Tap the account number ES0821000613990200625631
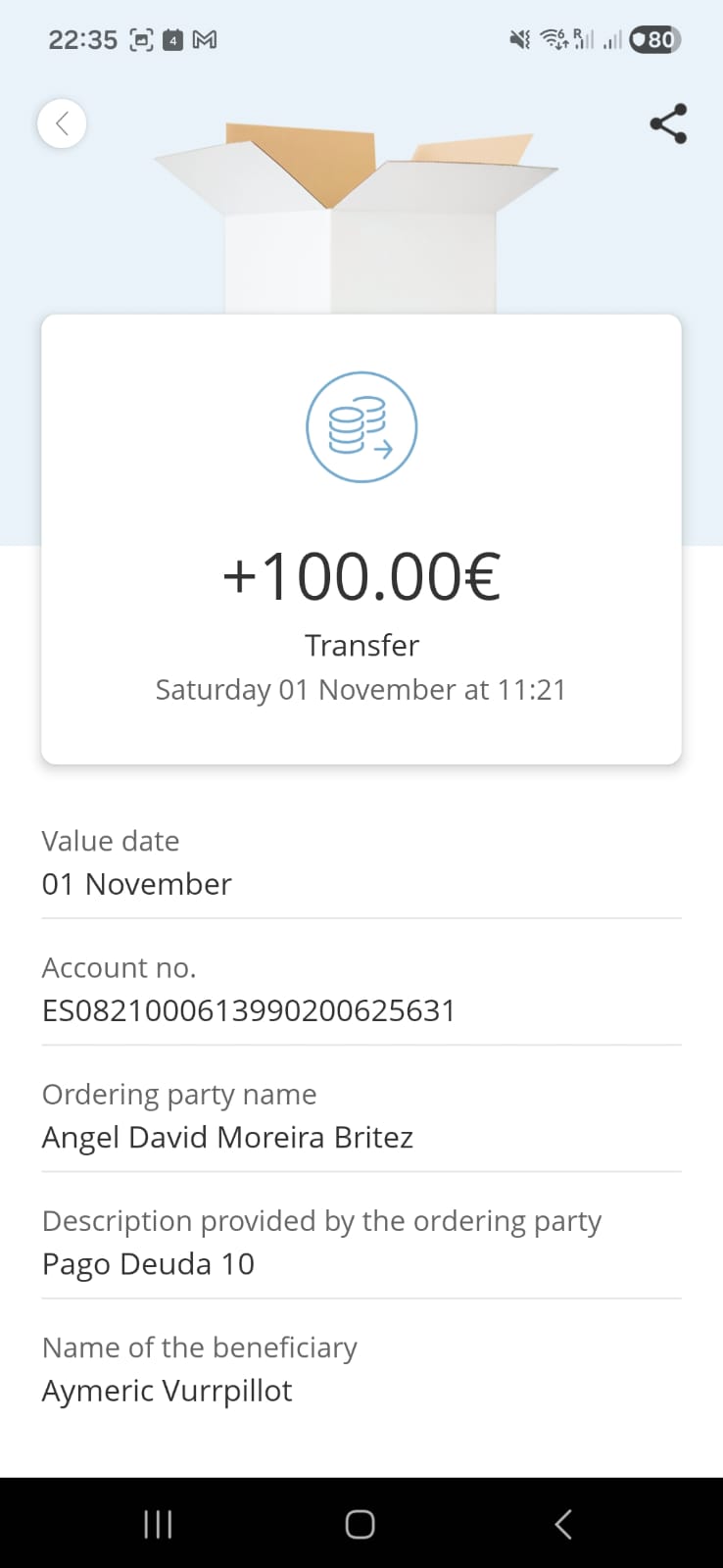 point(249,1010)
